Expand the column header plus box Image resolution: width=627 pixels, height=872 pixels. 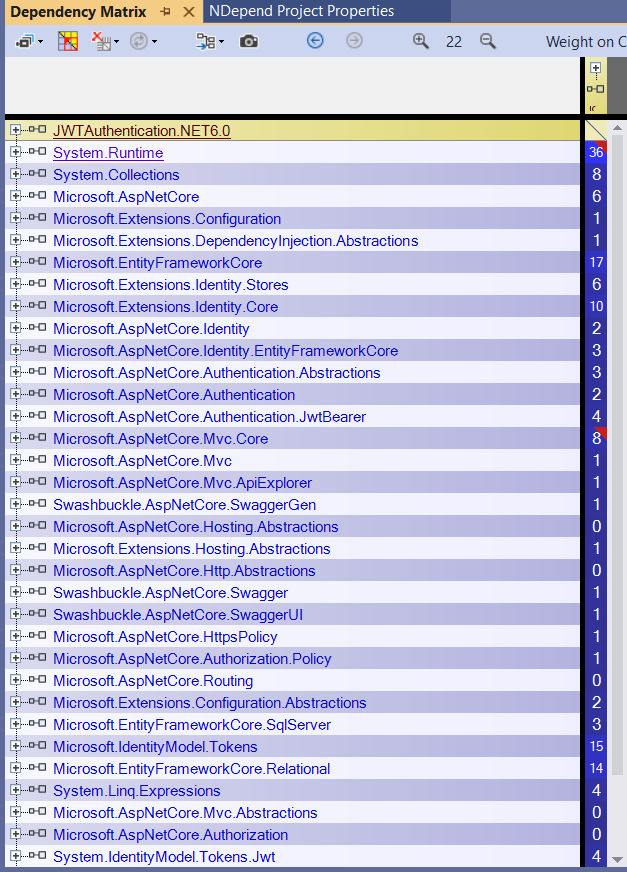click(x=595, y=68)
